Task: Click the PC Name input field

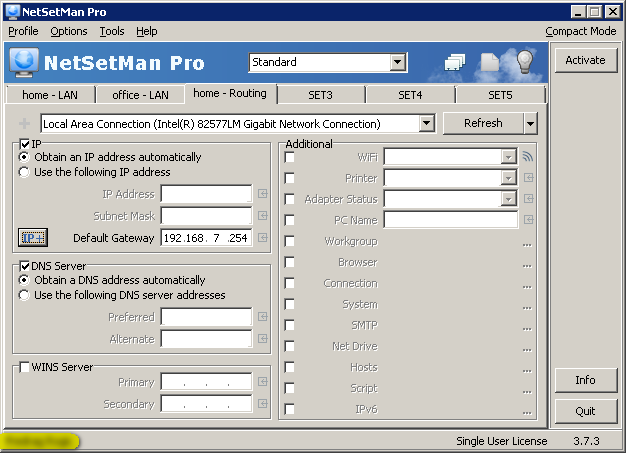Action: (x=451, y=220)
